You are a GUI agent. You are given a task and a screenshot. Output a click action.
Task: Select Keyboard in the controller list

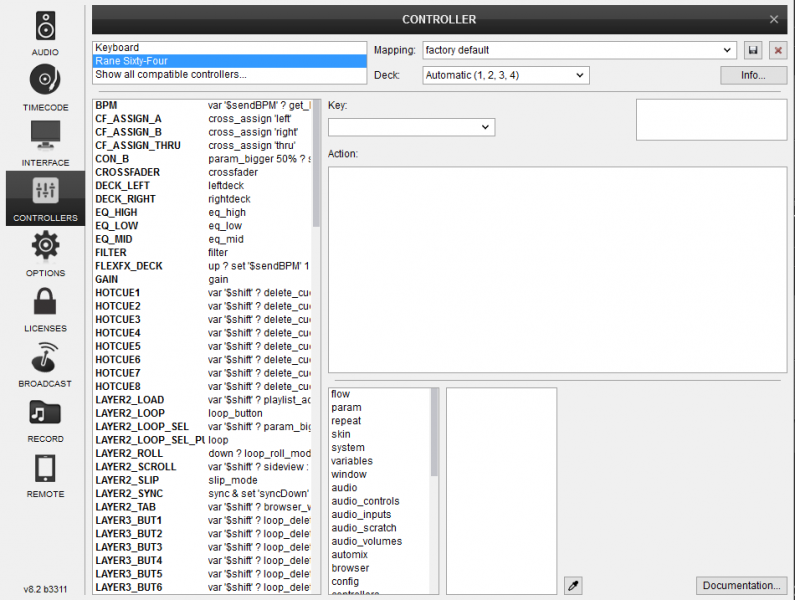click(230, 47)
